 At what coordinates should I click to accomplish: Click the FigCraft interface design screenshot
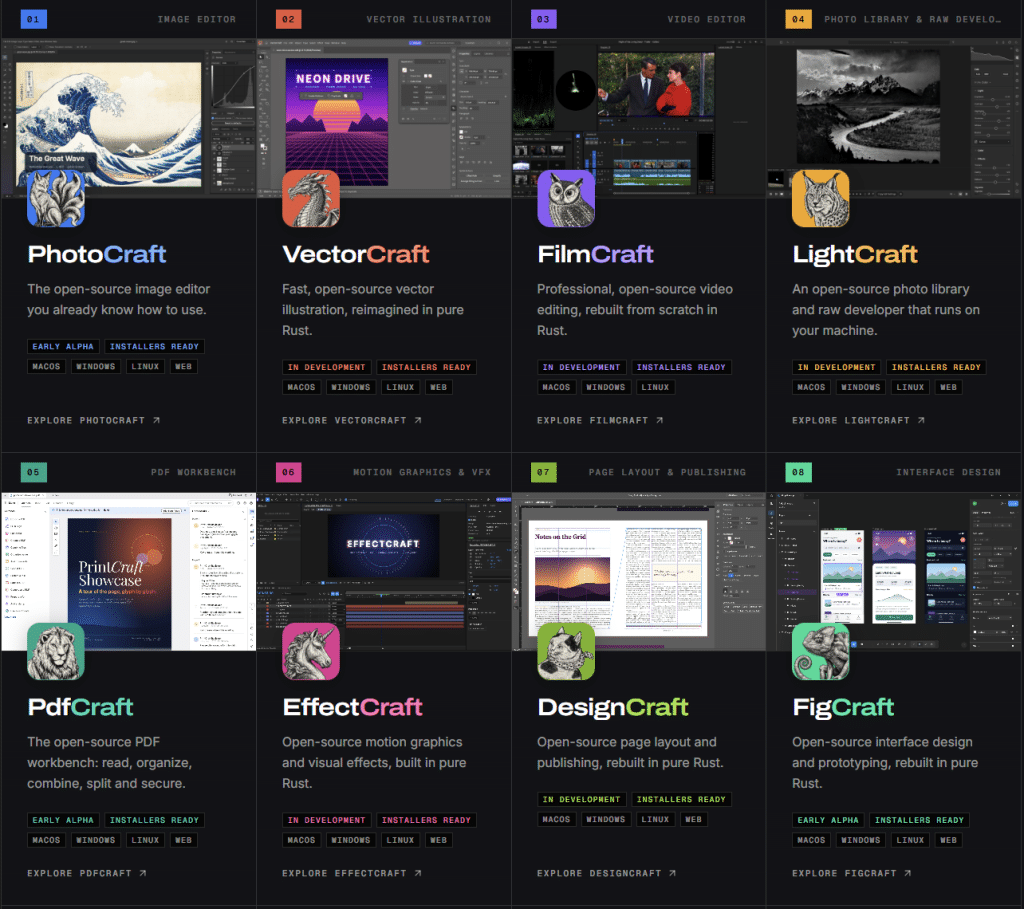(894, 571)
